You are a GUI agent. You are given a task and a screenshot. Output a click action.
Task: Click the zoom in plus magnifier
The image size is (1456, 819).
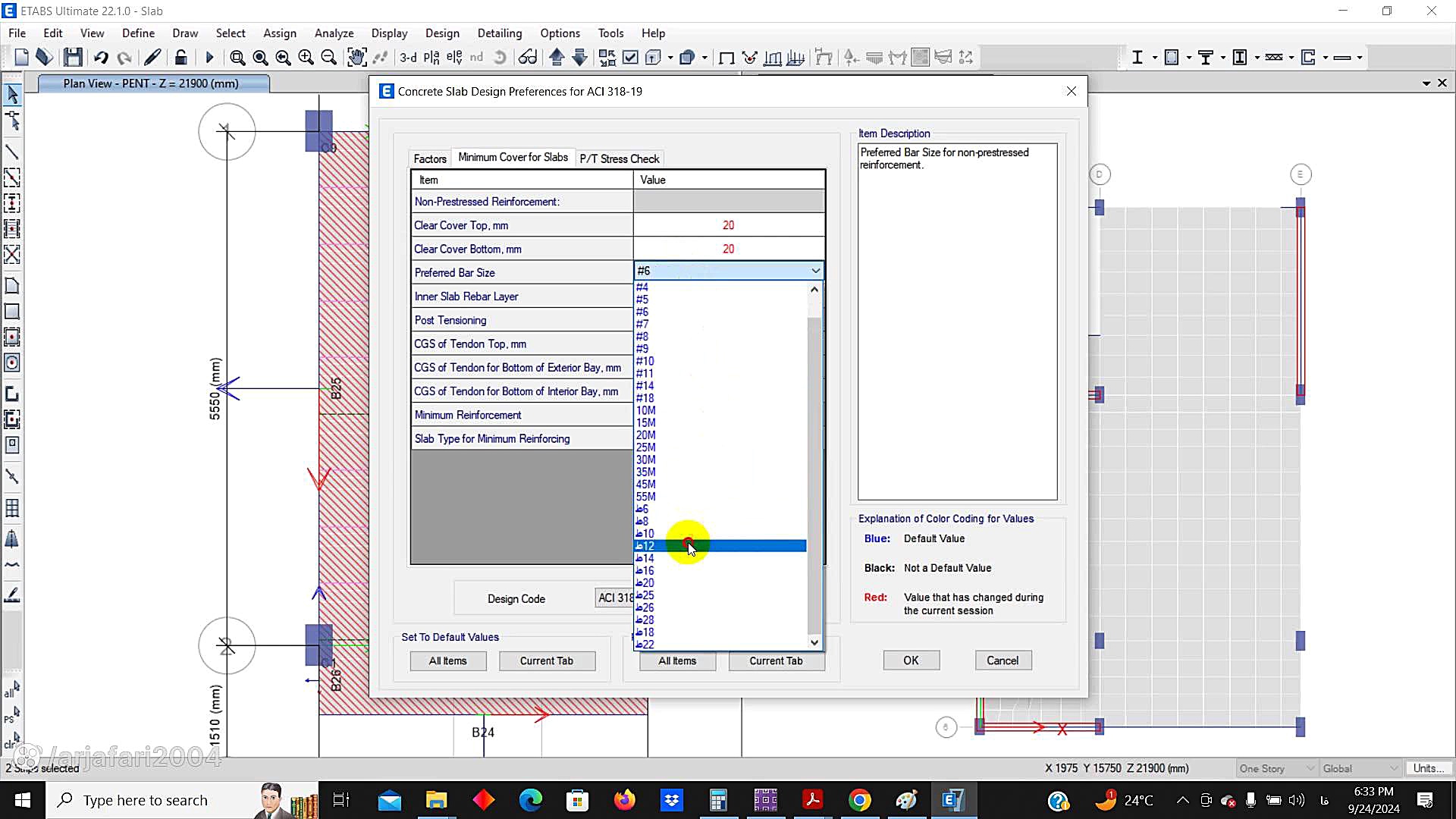tap(306, 58)
